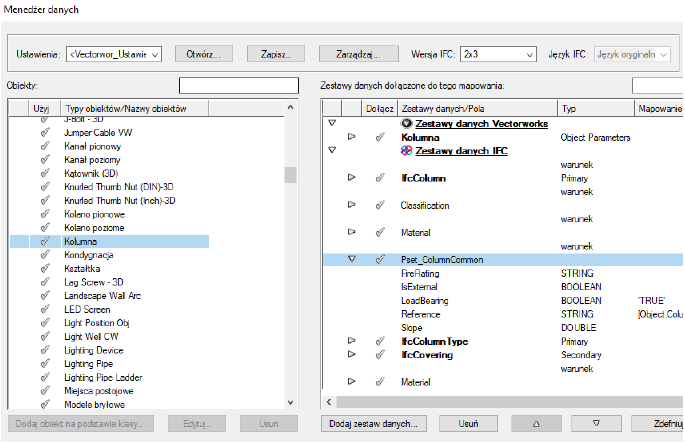Click the checkmark icon beside Kanał pionowy
Screen dimensions: 685x443
tap(45, 146)
